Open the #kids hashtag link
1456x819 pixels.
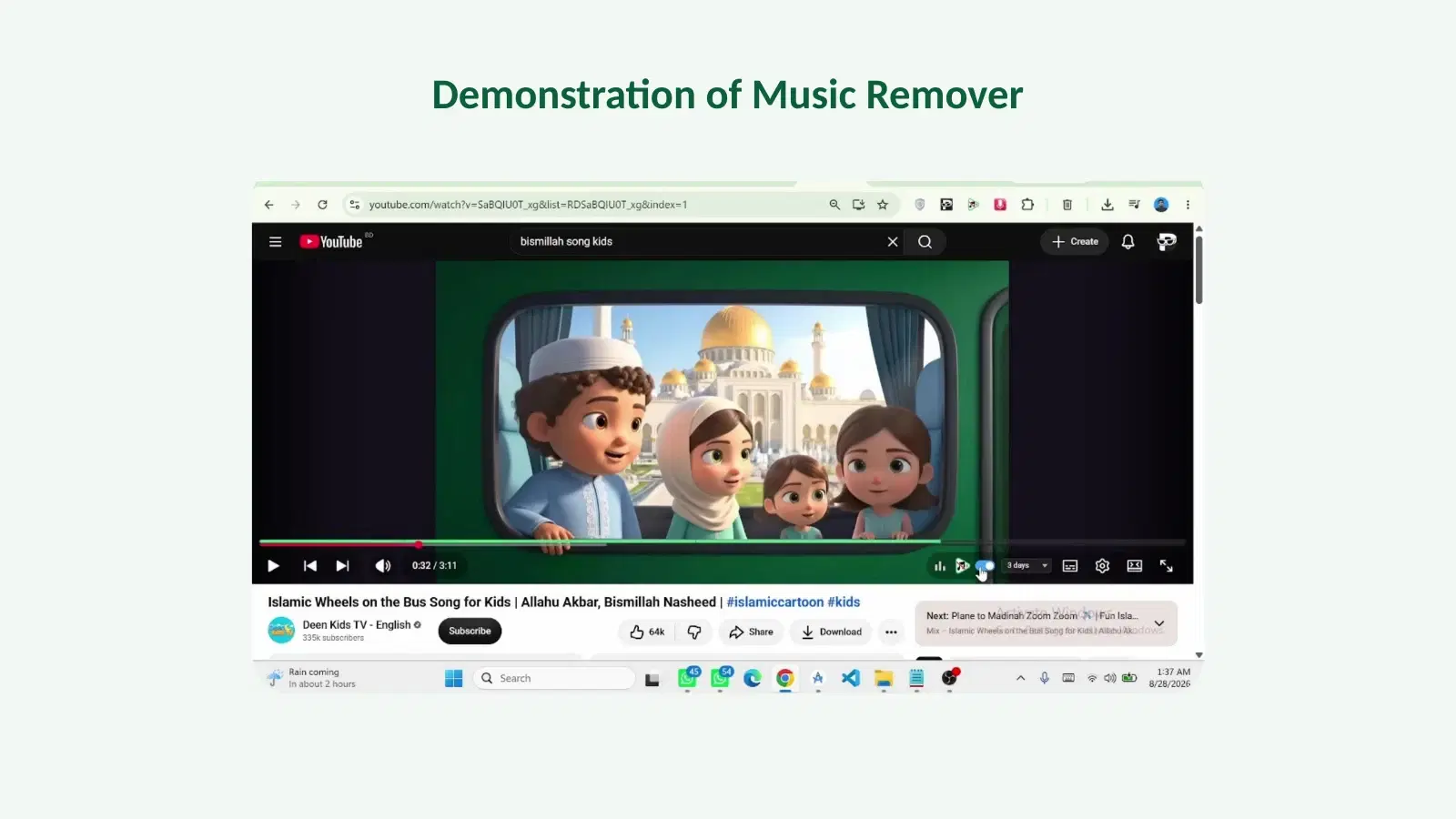(x=844, y=602)
